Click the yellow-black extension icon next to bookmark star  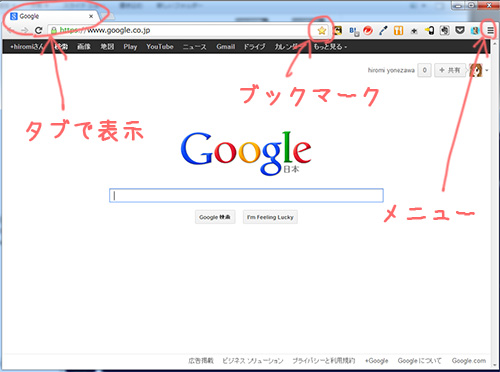(338, 31)
